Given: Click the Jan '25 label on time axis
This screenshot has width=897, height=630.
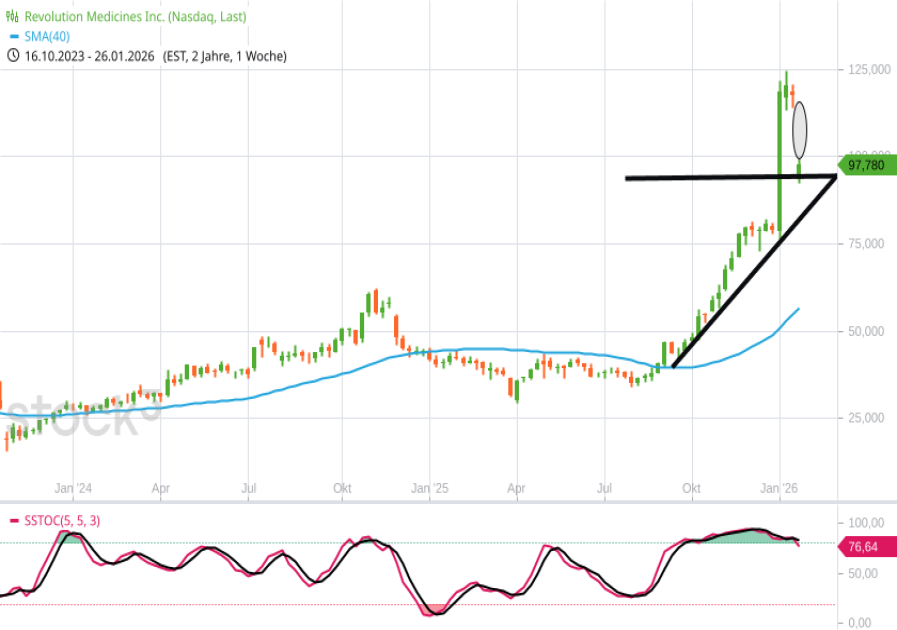Looking at the screenshot, I should point(430,489).
